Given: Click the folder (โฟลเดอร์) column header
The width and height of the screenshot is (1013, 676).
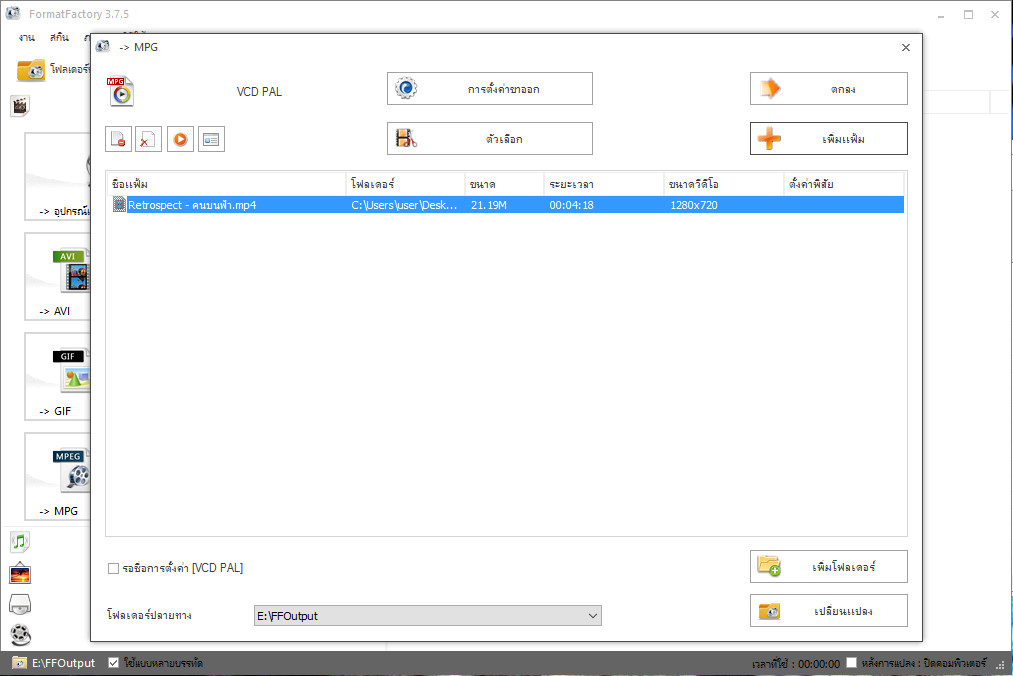Looking at the screenshot, I should (405, 184).
